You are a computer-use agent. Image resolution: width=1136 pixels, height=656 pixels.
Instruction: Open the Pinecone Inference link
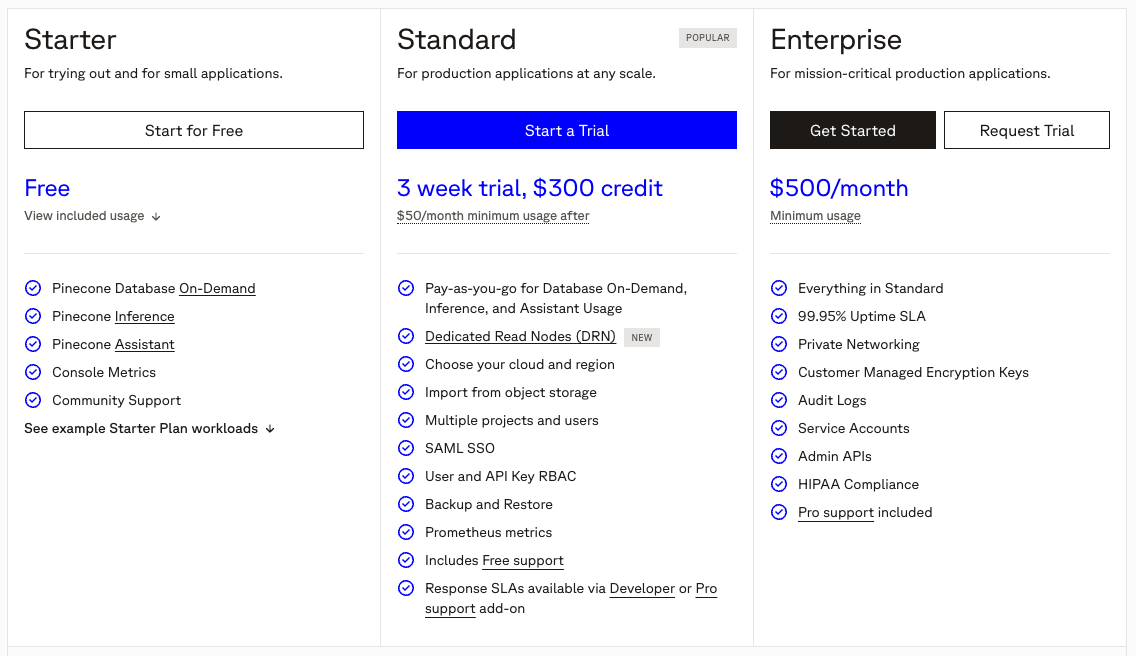click(x=144, y=316)
